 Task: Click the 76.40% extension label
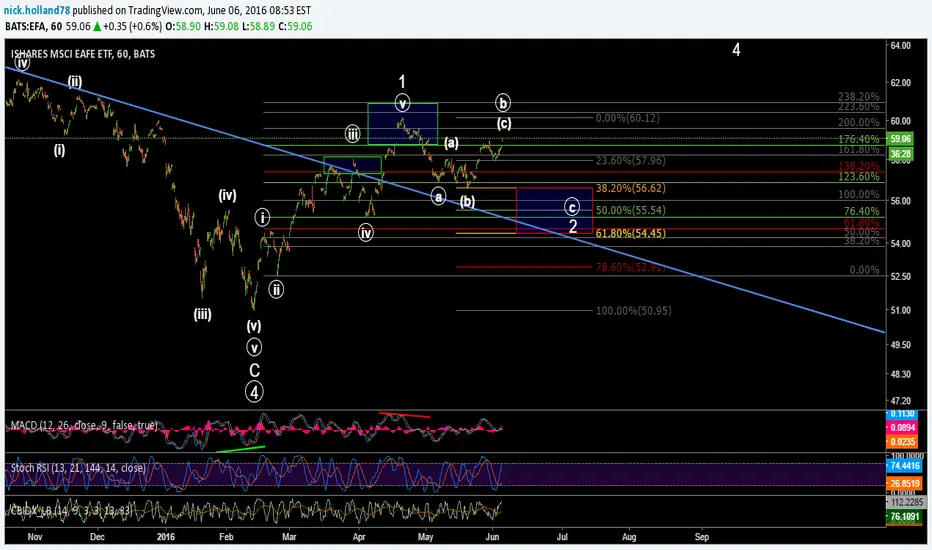point(861,211)
